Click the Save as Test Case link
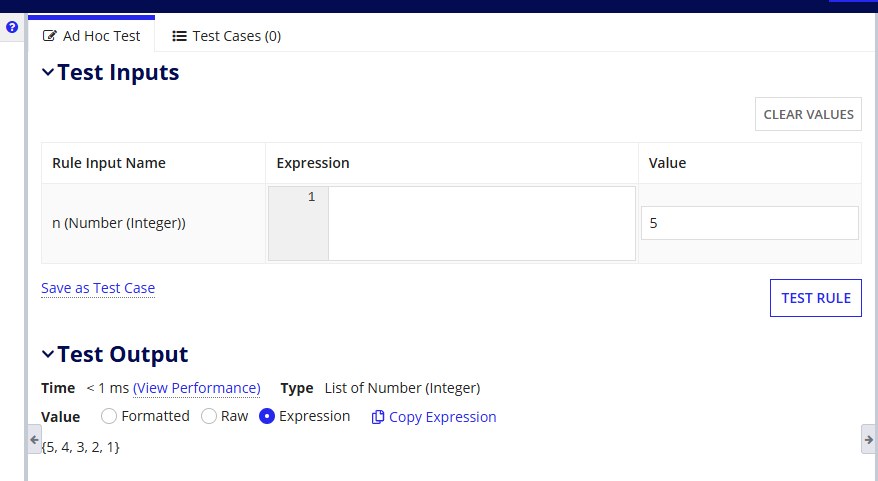 pos(98,288)
